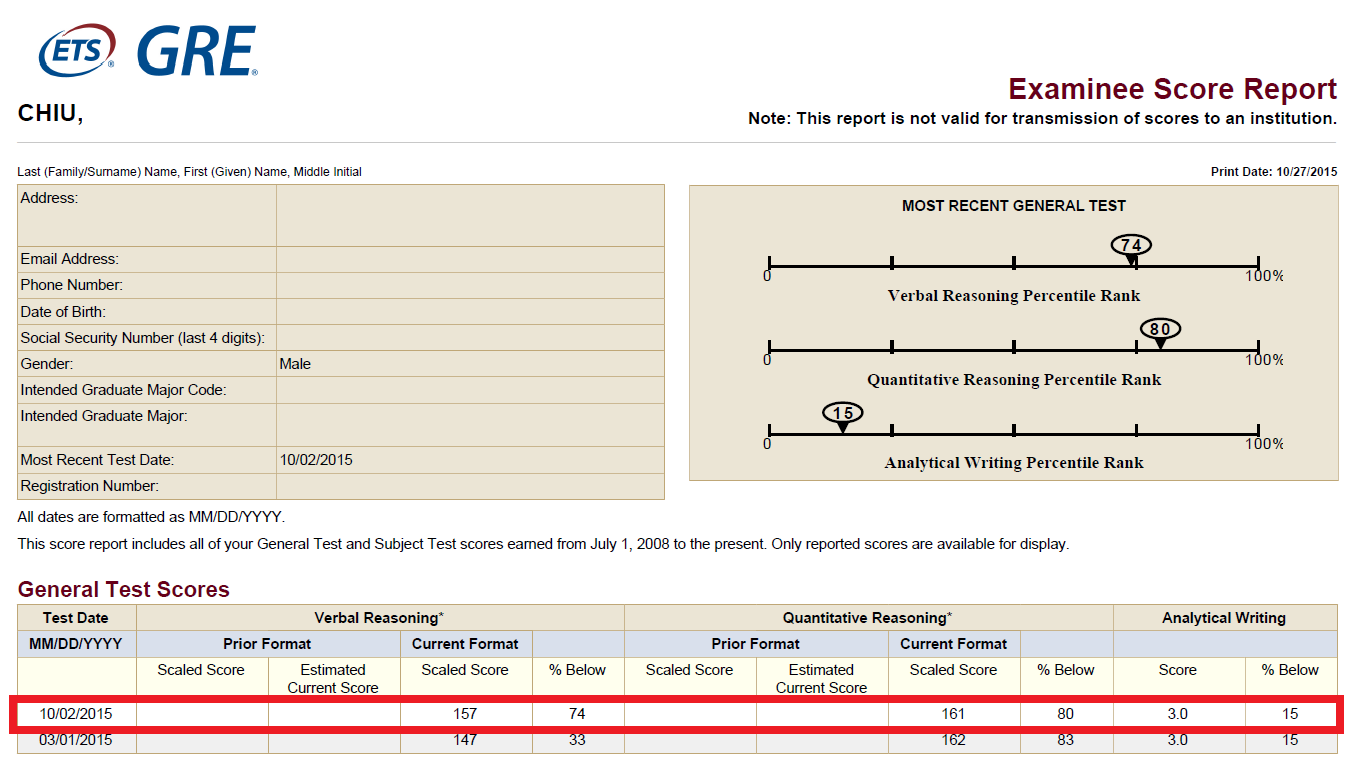This screenshot has width=1353, height=759.
Task: Click the Quantitative Reasoning Percentile Rank caption
Action: click(x=1014, y=380)
